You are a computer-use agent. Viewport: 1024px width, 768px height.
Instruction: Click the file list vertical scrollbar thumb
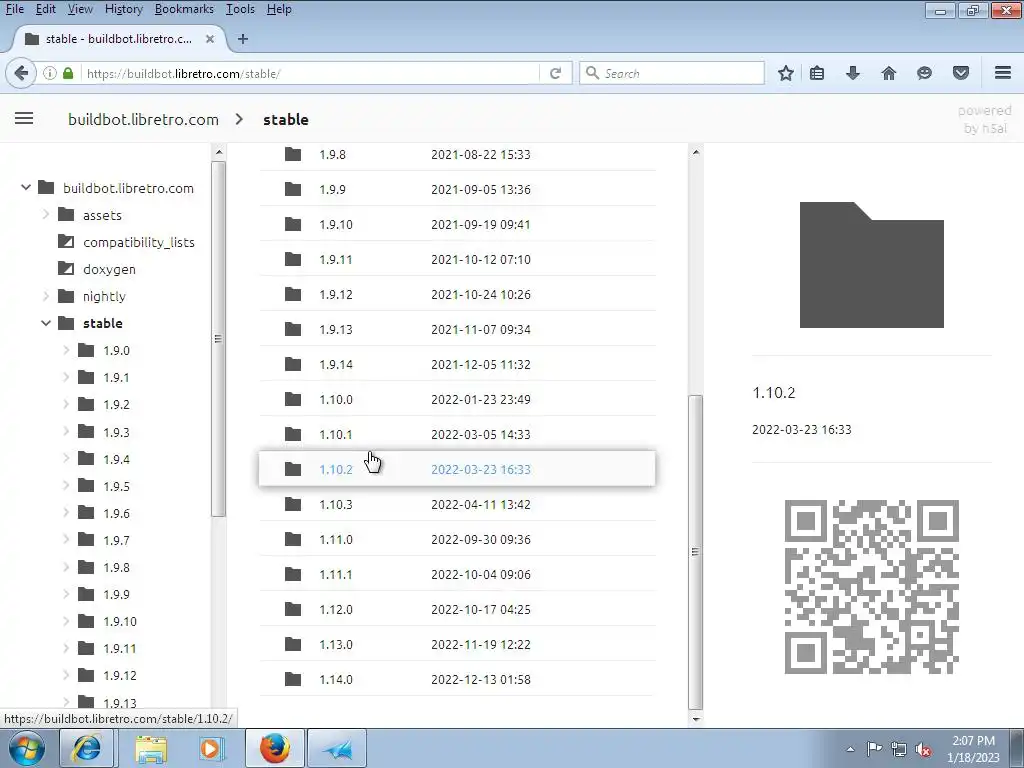tap(696, 552)
